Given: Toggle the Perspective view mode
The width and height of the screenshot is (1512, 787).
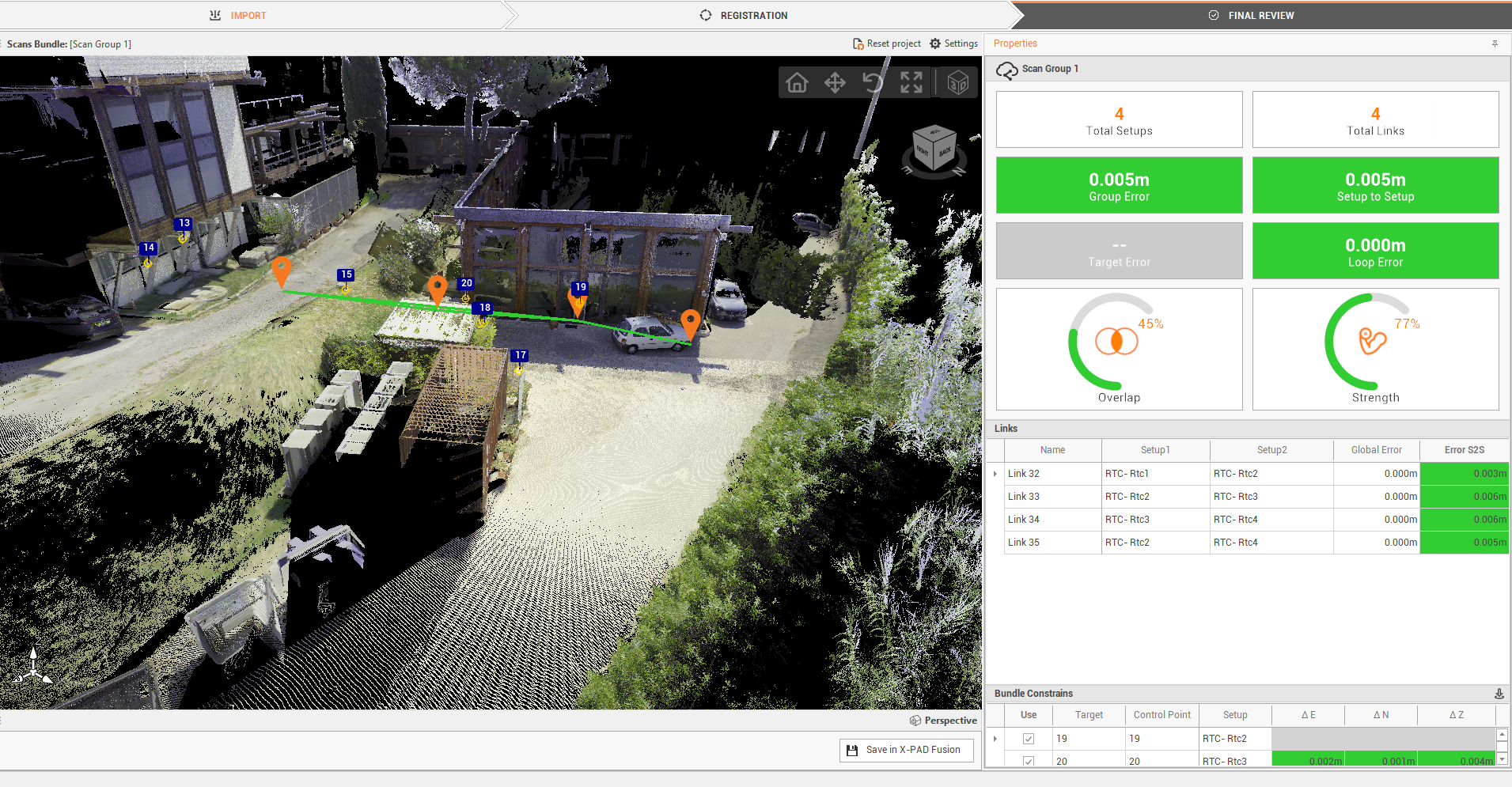Looking at the screenshot, I should pyautogui.click(x=943, y=721).
